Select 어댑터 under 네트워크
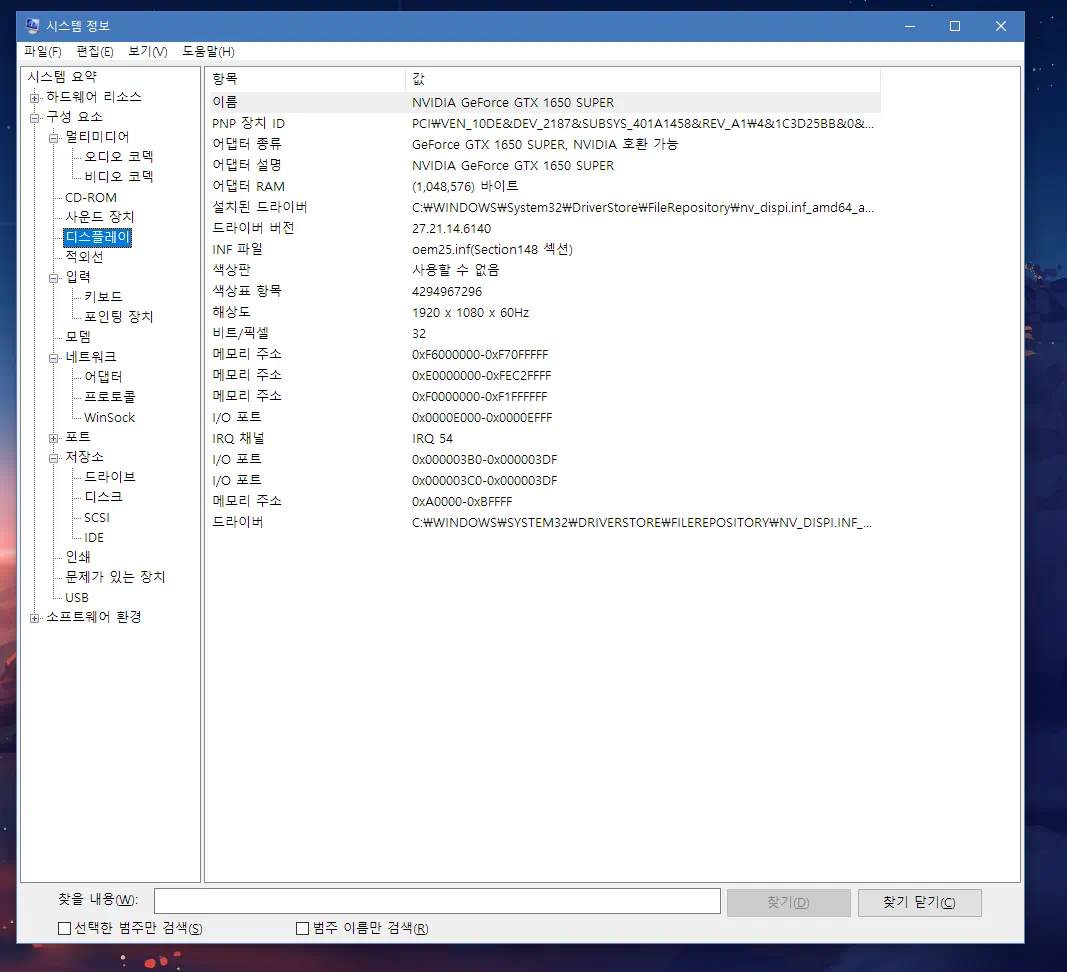The height and width of the screenshot is (972, 1067). tap(103, 376)
